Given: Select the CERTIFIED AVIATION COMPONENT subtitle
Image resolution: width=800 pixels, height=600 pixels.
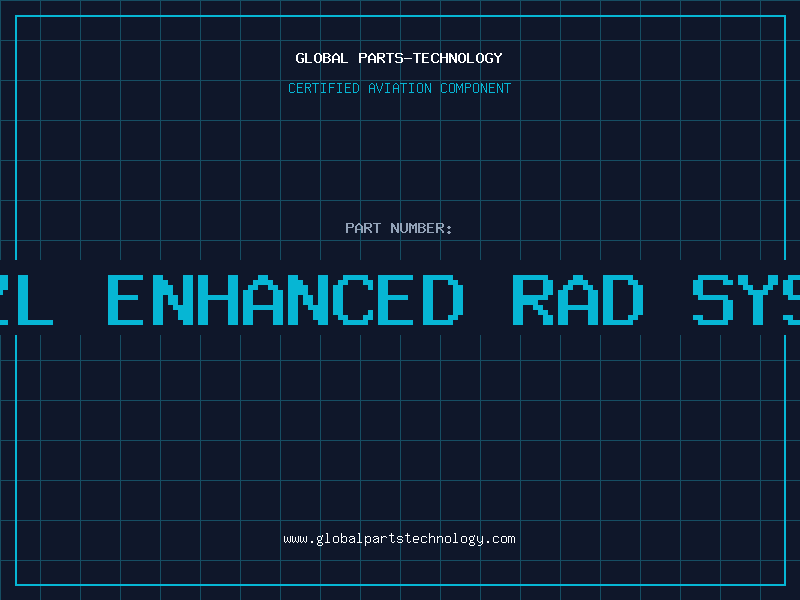Looking at the screenshot, I should pos(399,88).
